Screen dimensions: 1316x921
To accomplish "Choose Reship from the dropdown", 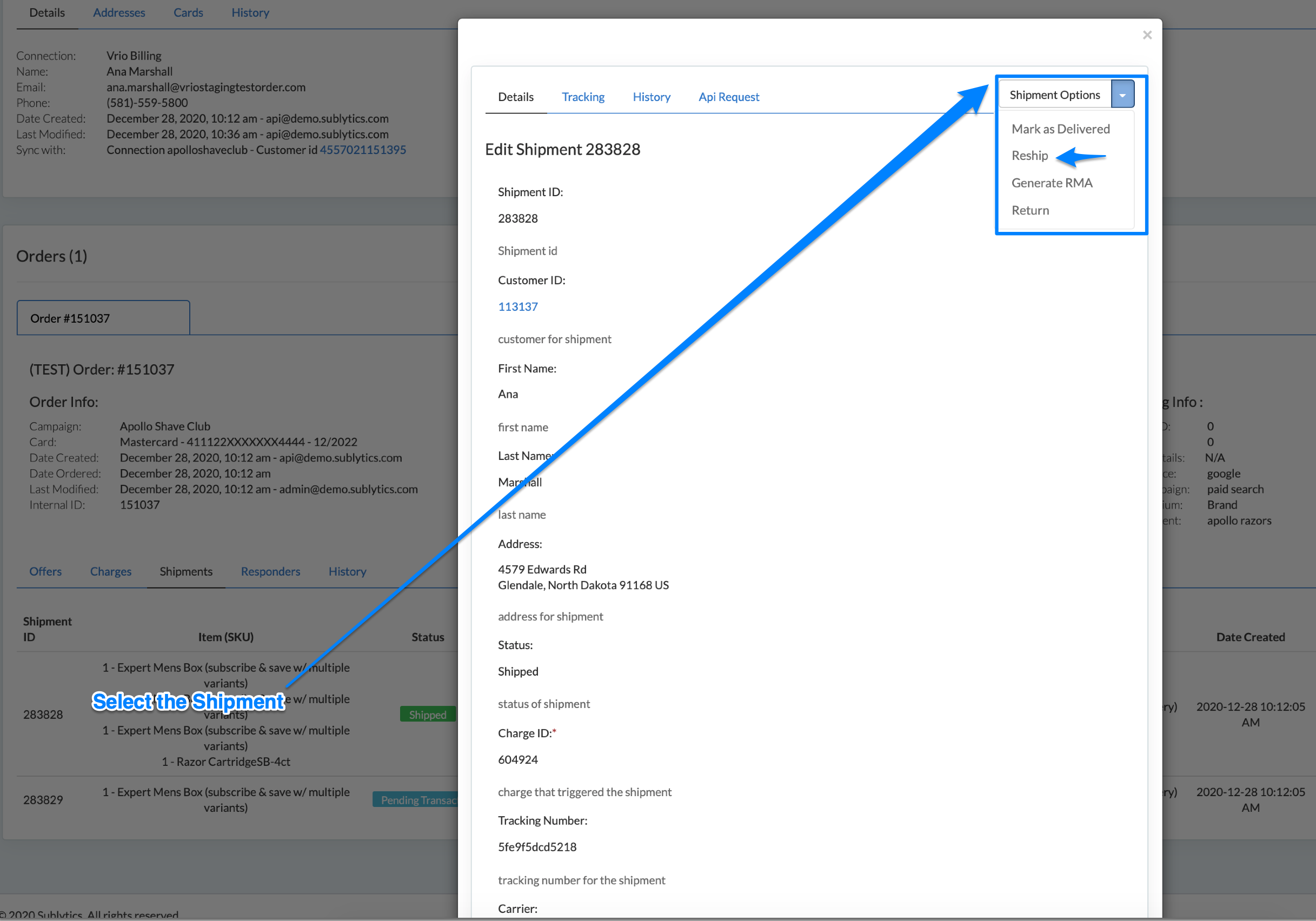I will click(1029, 156).
